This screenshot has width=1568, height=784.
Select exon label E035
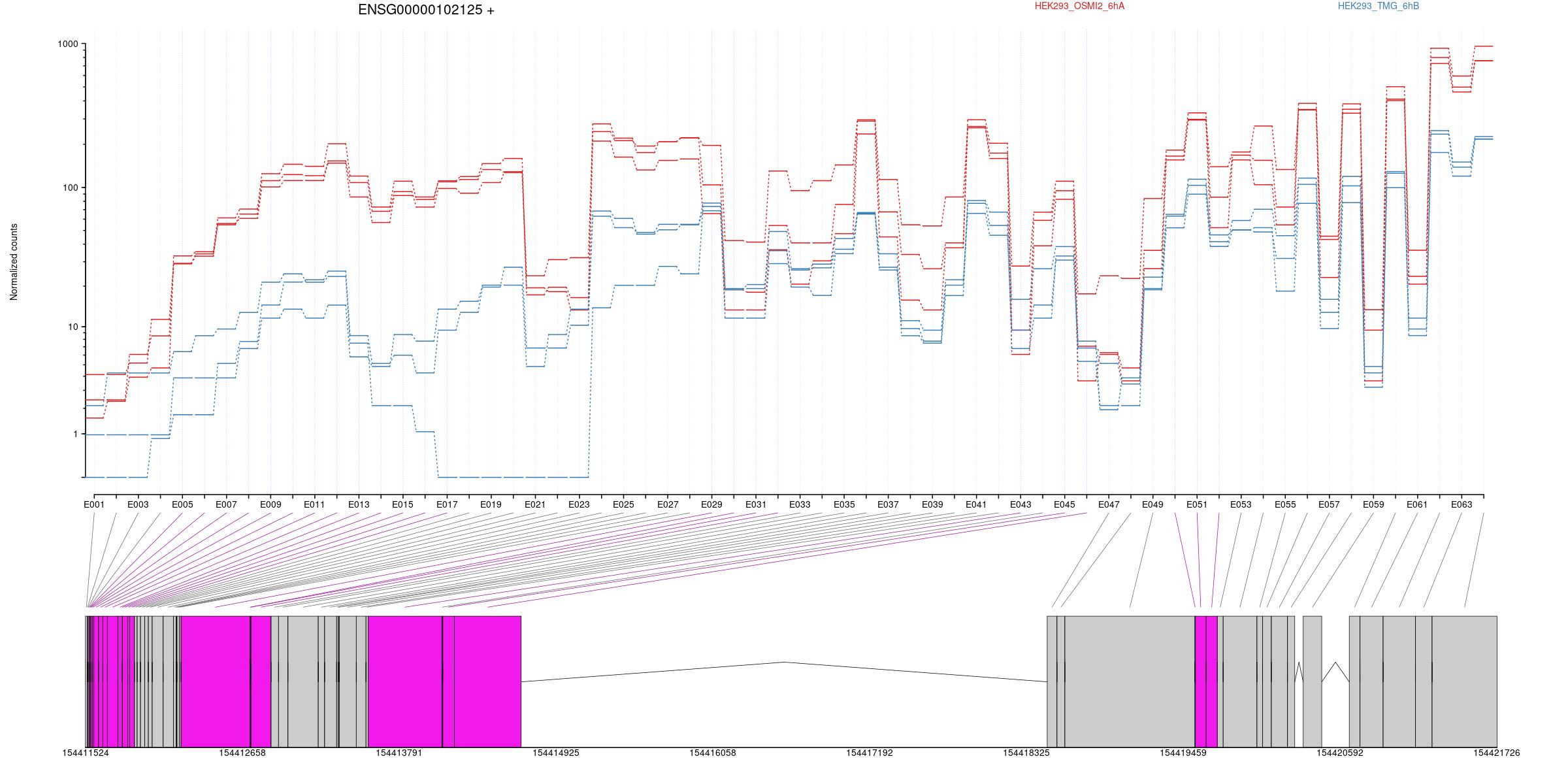844,504
